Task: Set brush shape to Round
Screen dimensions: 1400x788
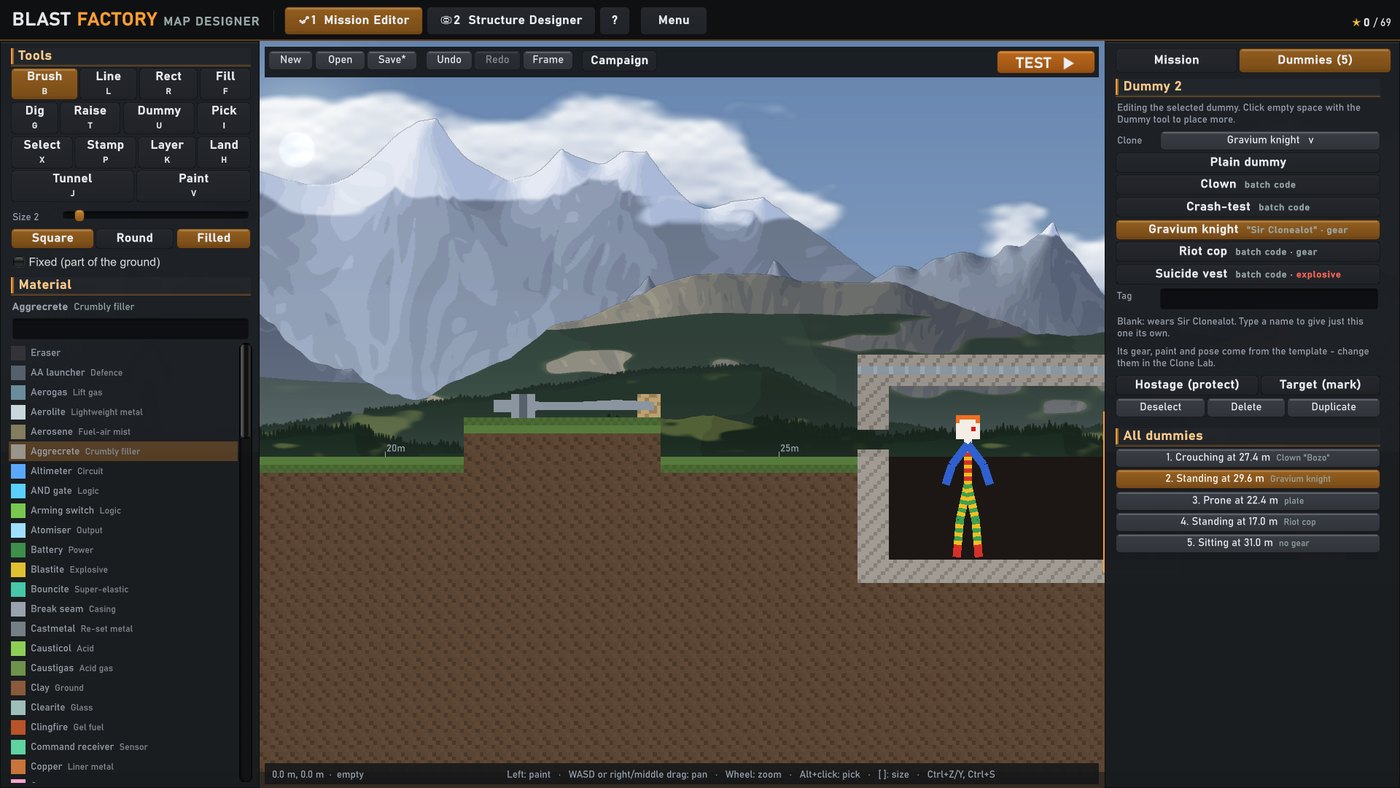Action: 135,238
